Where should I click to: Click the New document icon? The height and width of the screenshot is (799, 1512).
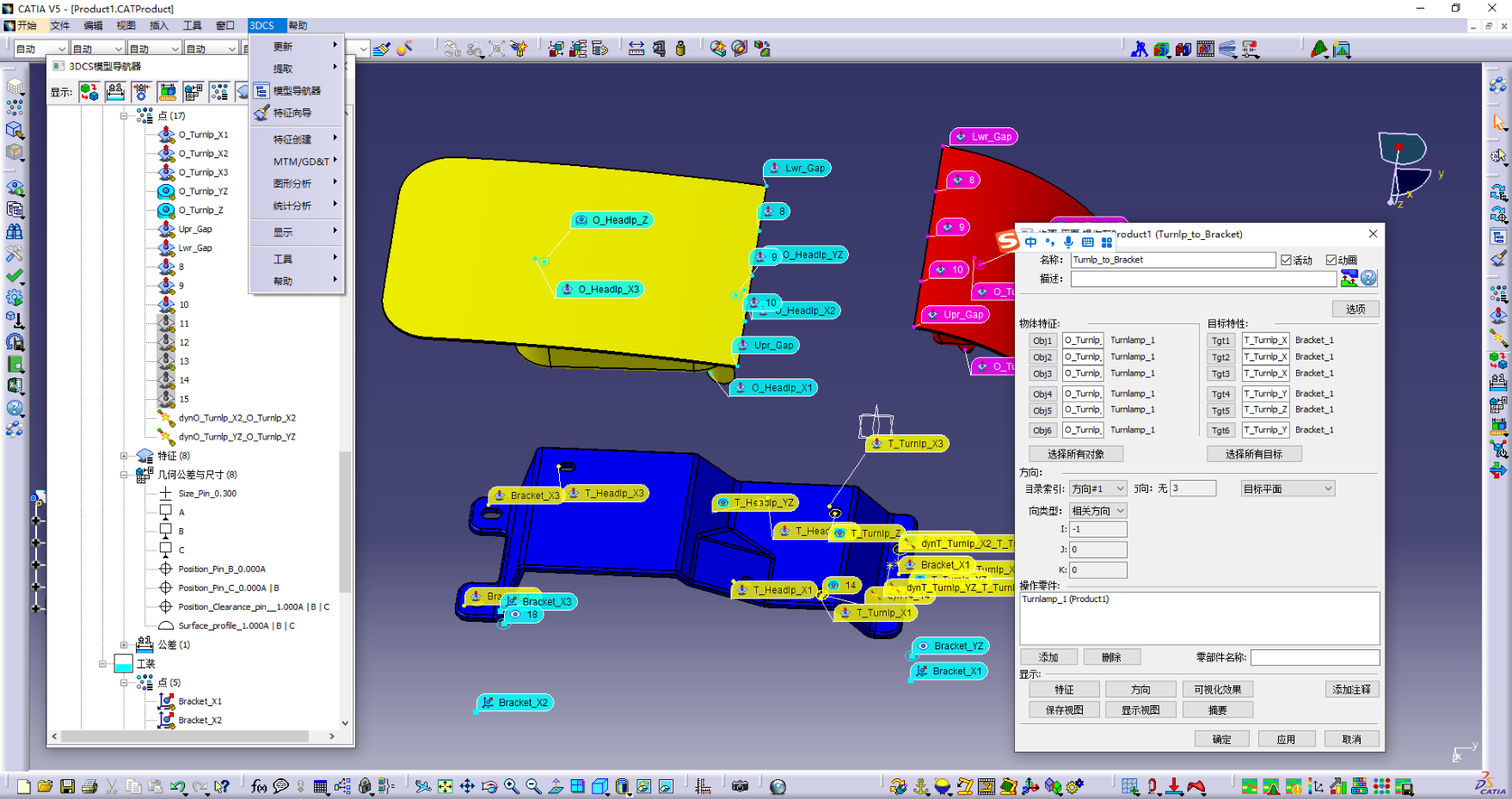pos(23,786)
